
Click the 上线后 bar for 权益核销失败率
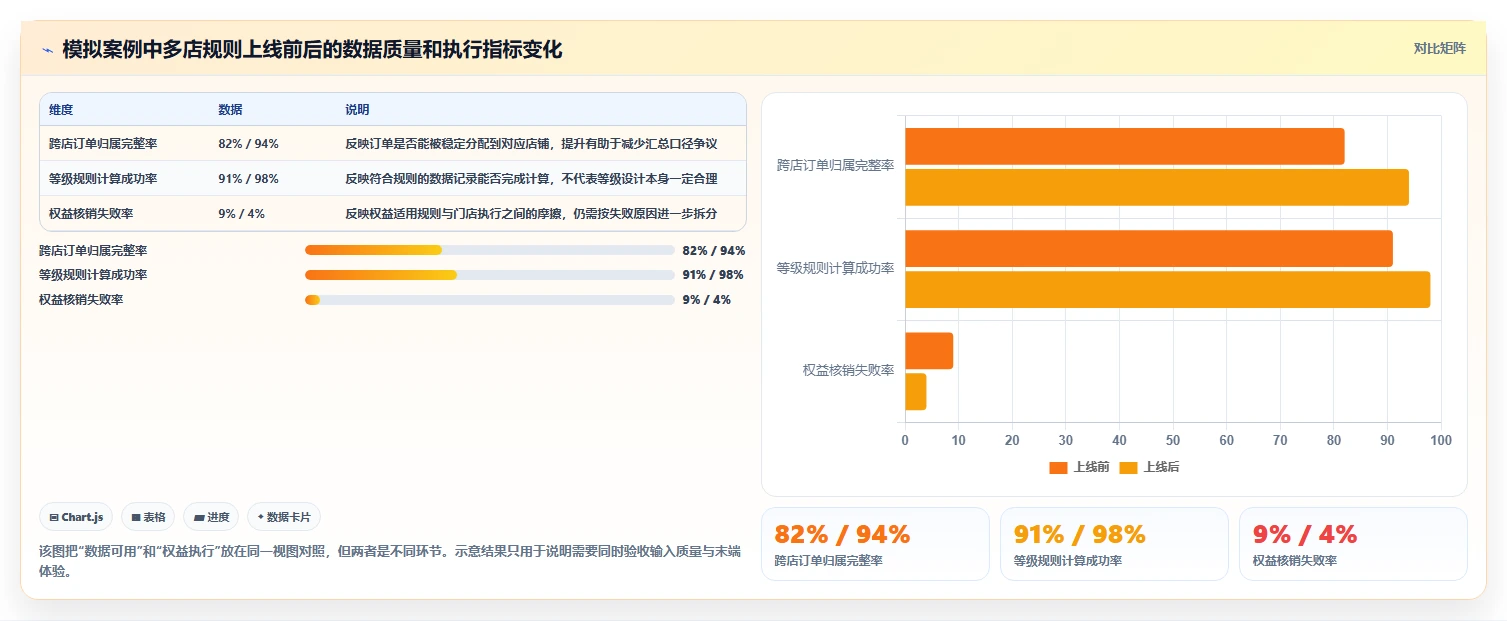pos(916,392)
